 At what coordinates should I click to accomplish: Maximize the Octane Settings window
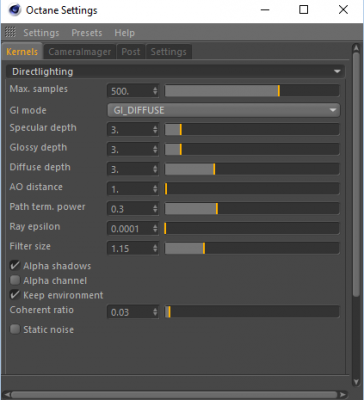tap(303, 10)
